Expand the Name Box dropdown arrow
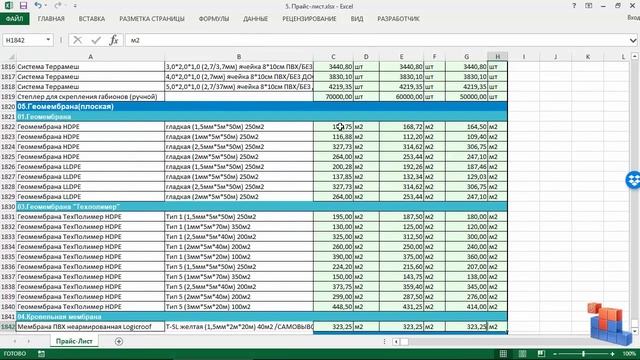 tap(48, 40)
